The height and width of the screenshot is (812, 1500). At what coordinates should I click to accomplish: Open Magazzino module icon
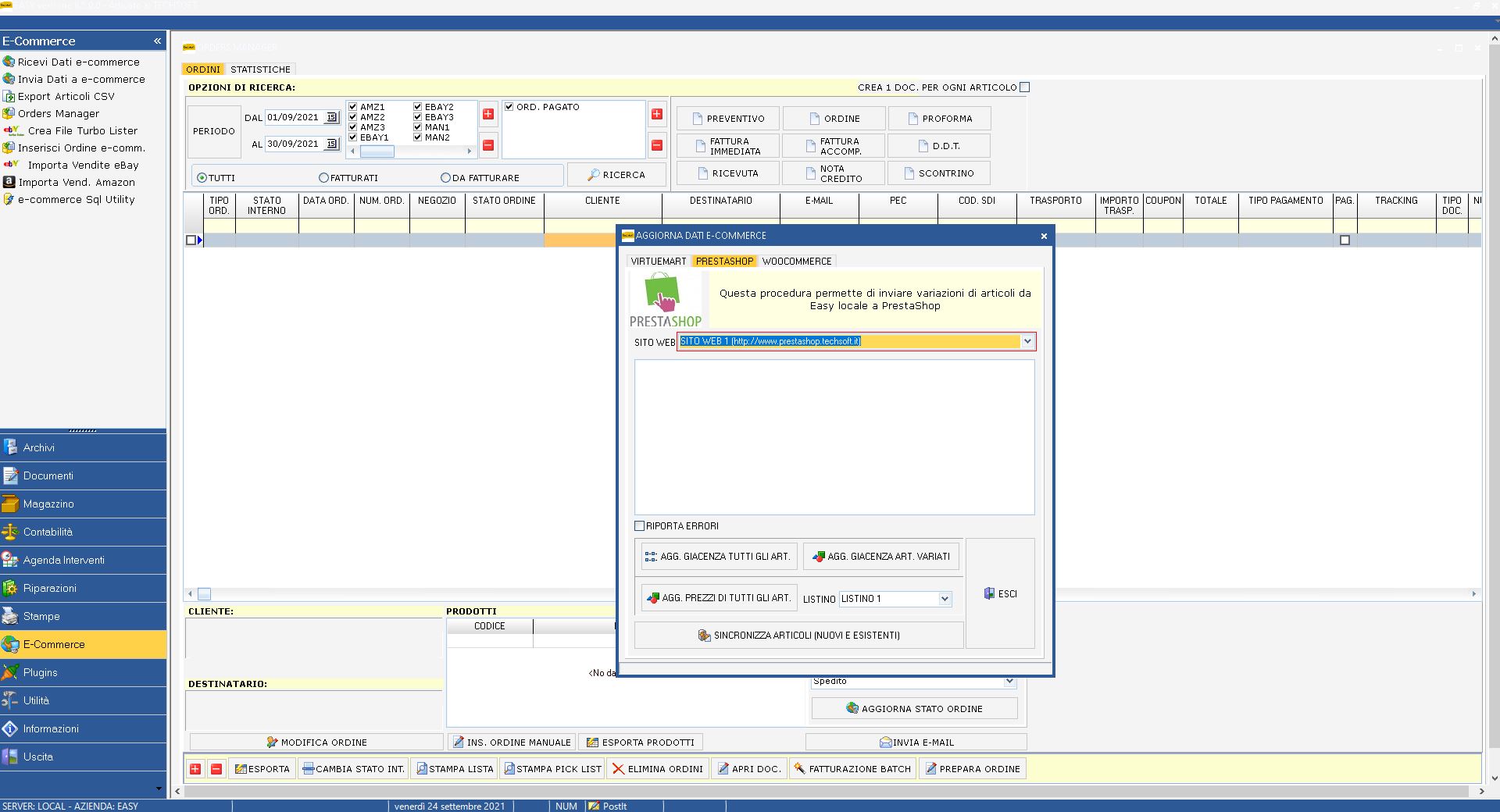point(10,504)
